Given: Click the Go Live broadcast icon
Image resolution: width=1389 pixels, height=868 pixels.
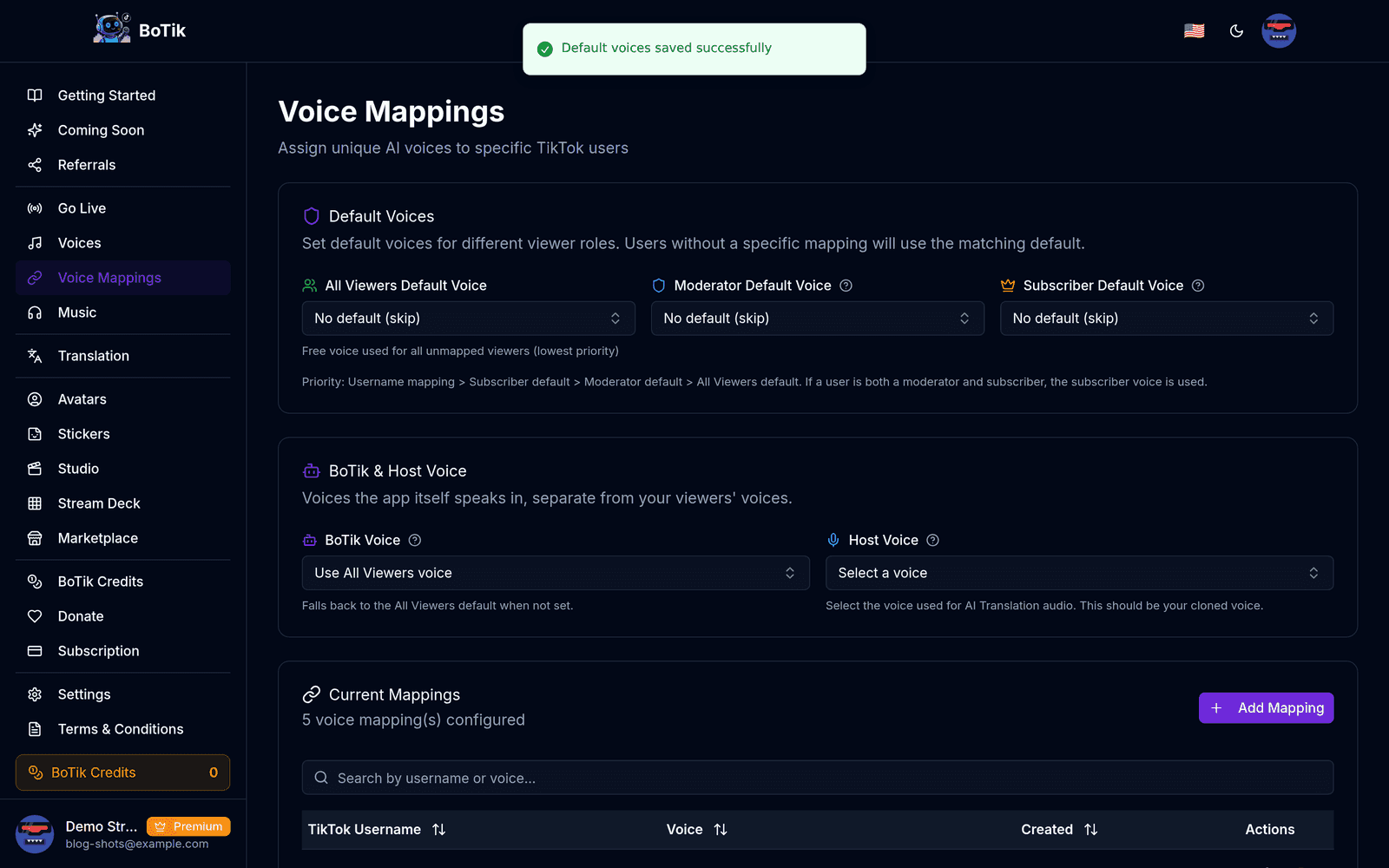Looking at the screenshot, I should click(35, 208).
